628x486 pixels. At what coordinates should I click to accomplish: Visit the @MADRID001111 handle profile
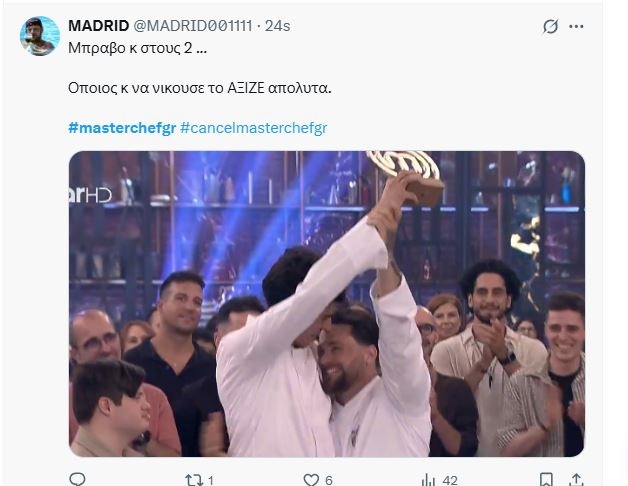pyautogui.click(x=193, y=26)
